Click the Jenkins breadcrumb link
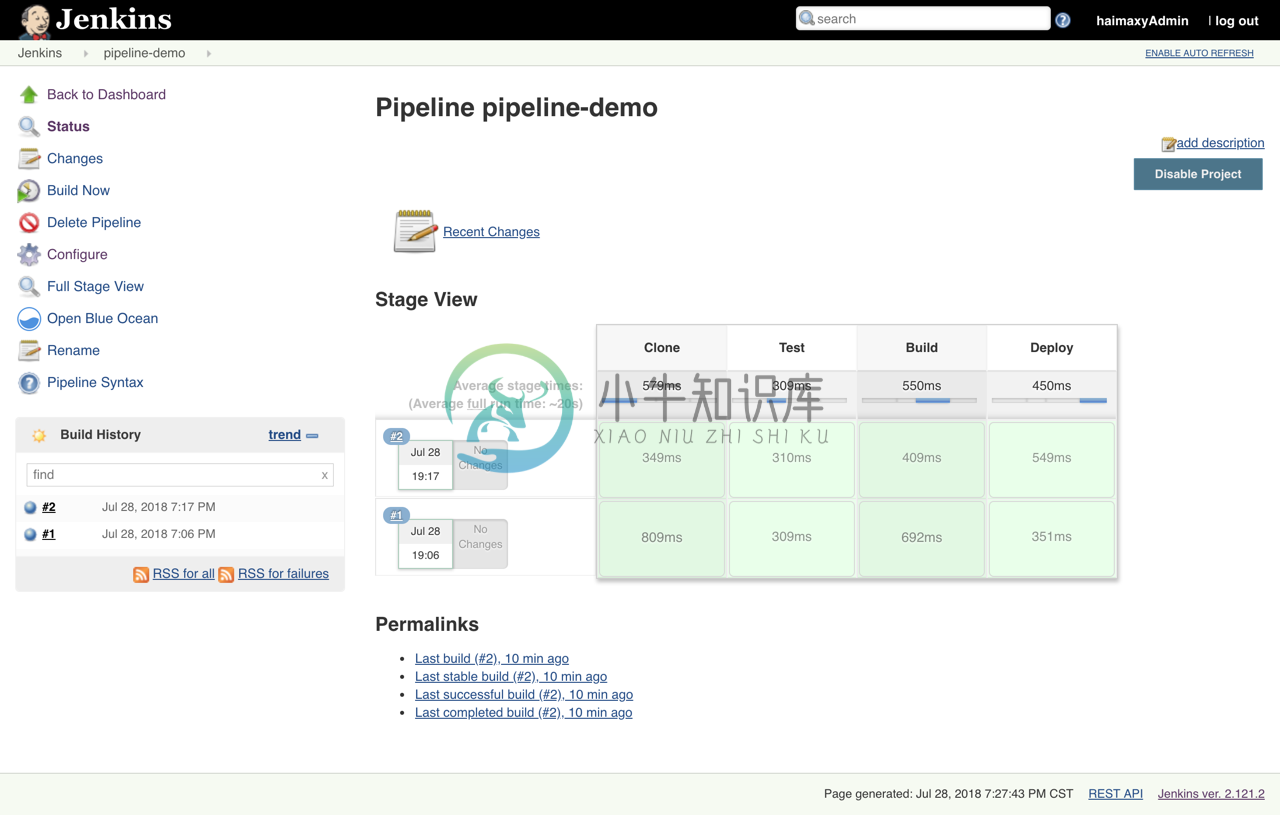The width and height of the screenshot is (1280, 815). tap(40, 53)
